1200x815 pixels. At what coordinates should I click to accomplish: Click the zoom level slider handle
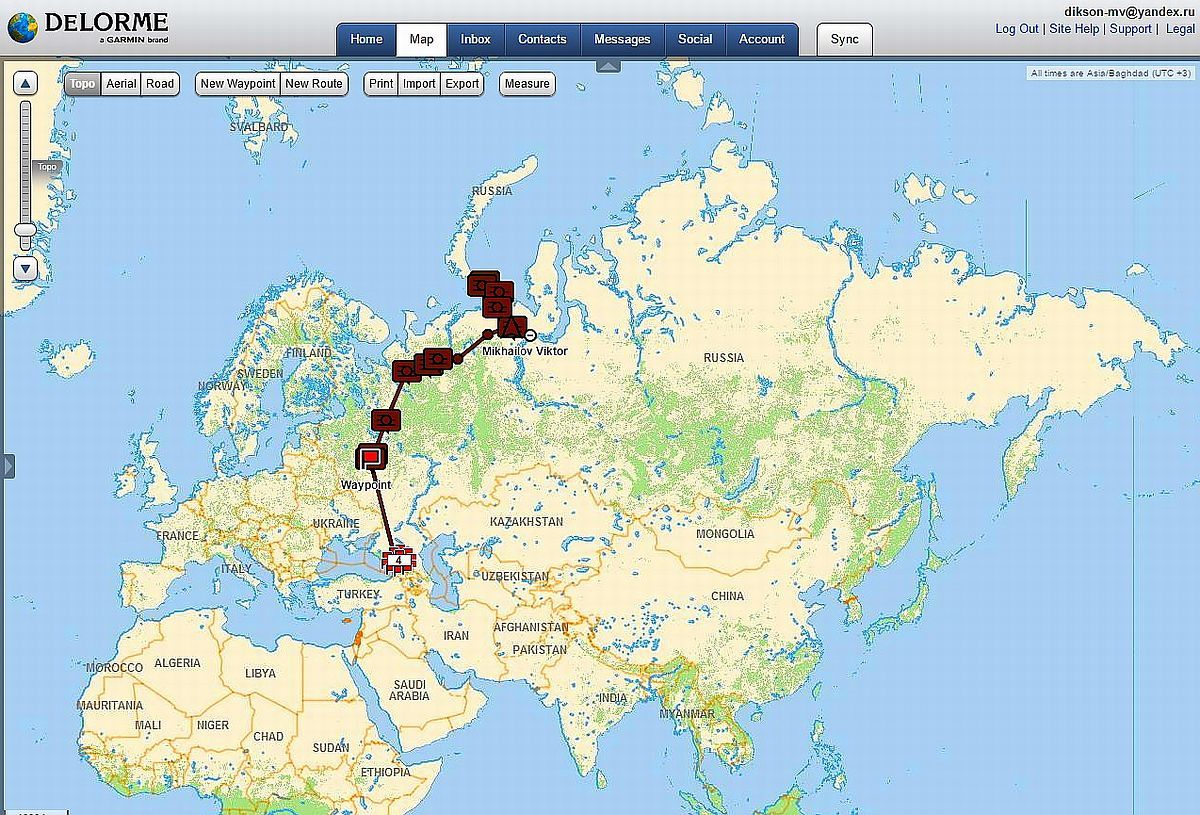pos(25,230)
